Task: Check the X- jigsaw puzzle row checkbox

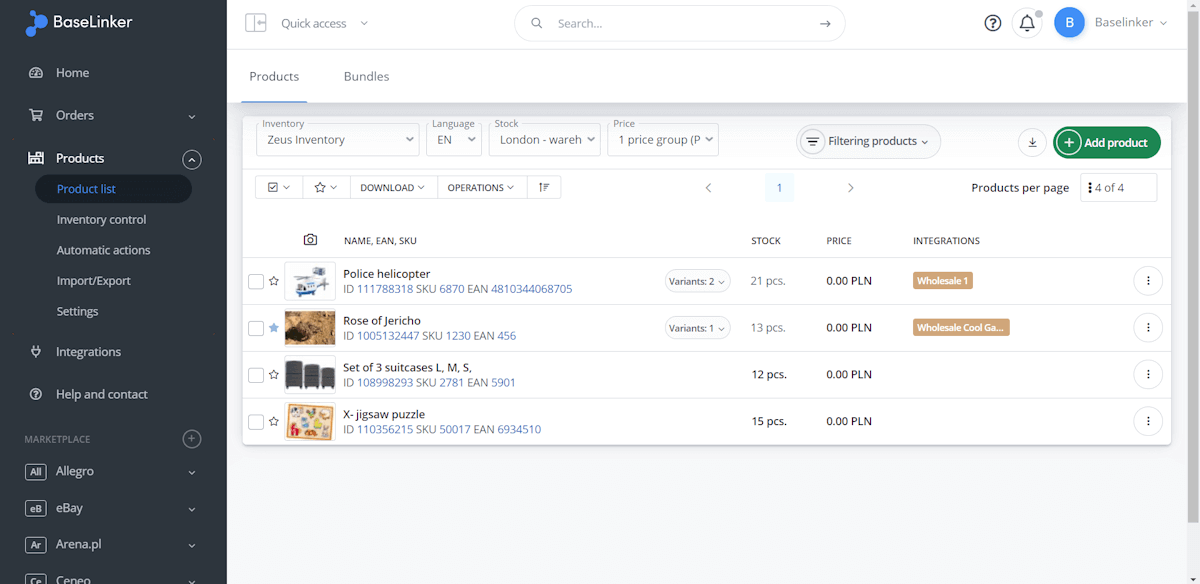Action: point(256,422)
